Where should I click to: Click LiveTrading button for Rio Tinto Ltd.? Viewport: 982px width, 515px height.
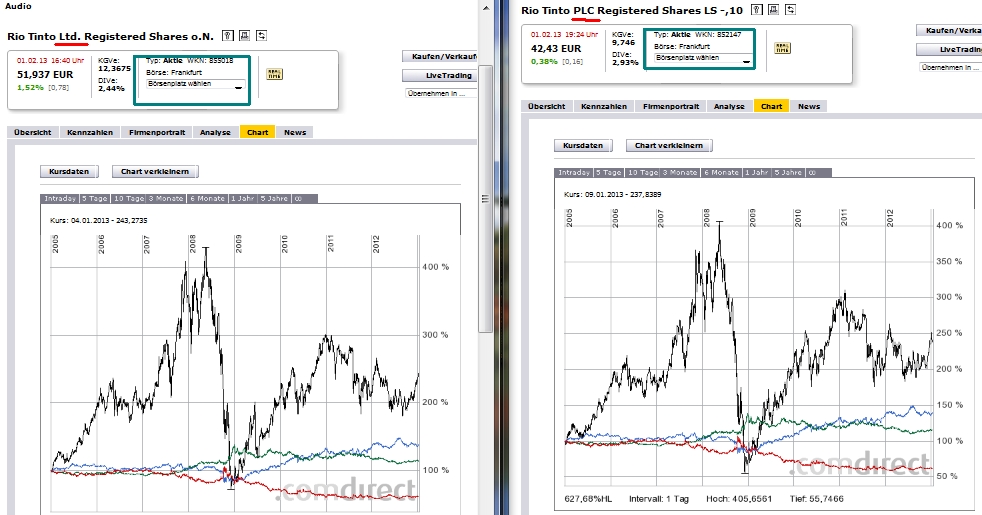[x=440, y=75]
